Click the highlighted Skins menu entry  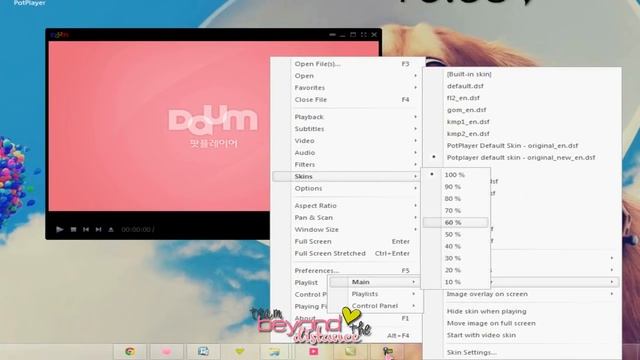click(x=346, y=176)
